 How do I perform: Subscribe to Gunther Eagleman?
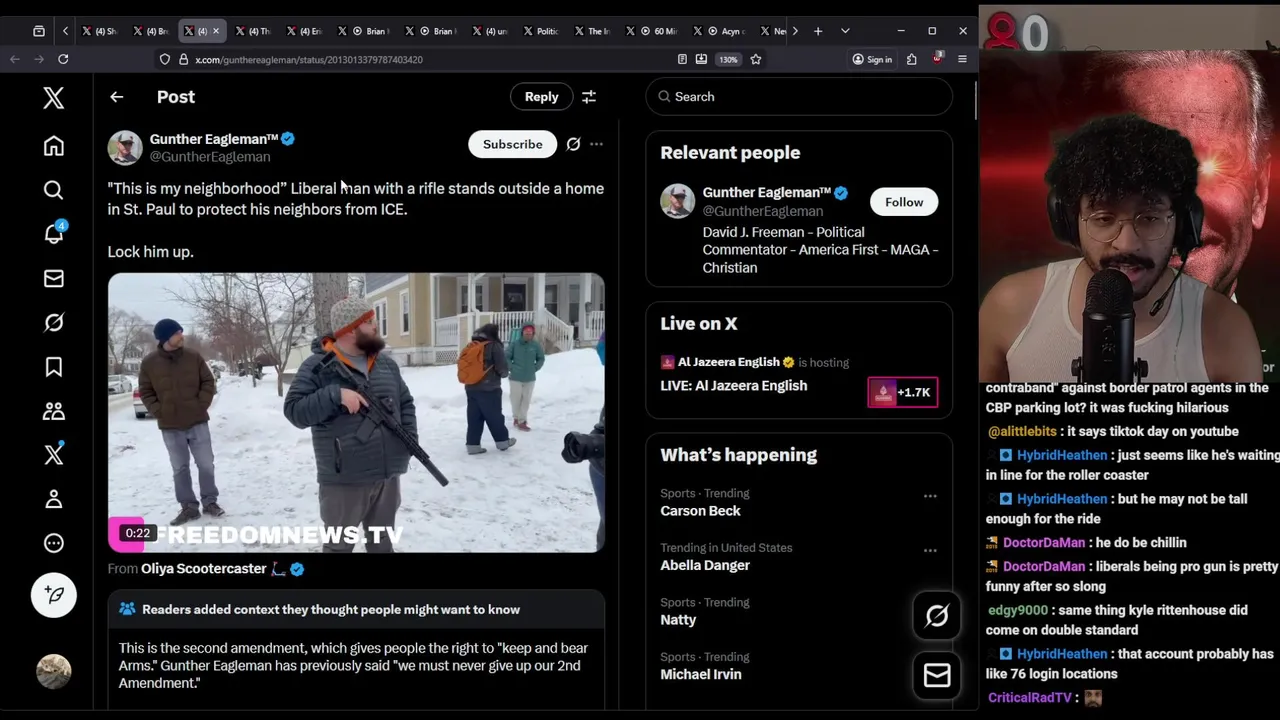pyautogui.click(x=512, y=144)
